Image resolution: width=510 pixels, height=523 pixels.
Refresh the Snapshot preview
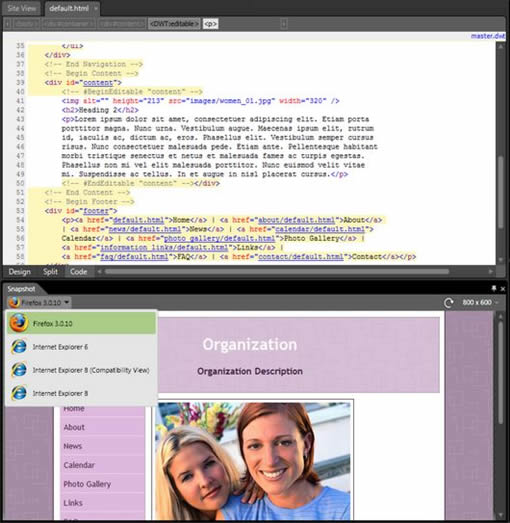pos(449,303)
